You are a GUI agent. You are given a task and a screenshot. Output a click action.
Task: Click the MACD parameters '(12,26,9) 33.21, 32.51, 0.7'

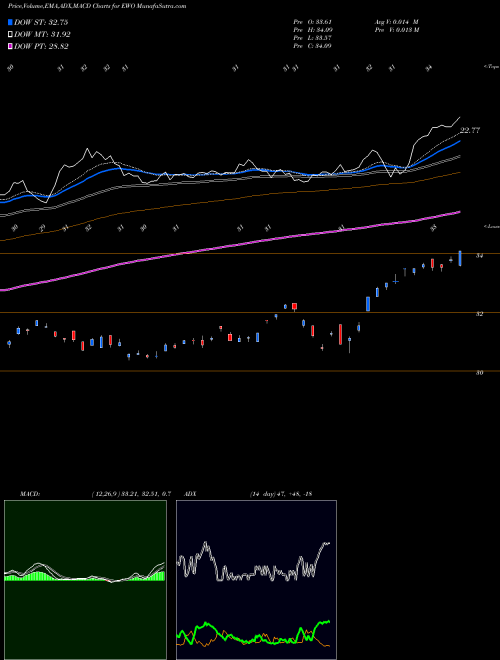coord(131,494)
